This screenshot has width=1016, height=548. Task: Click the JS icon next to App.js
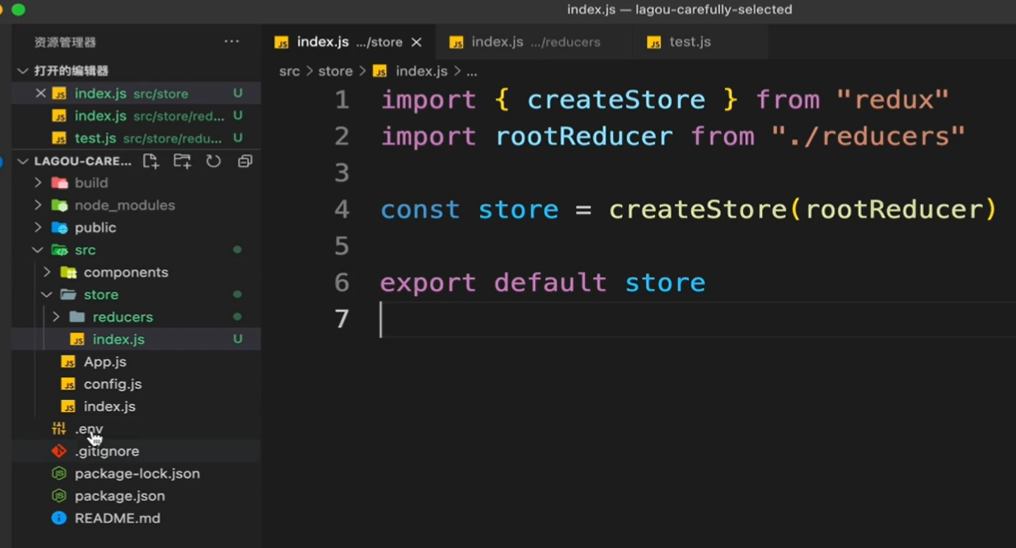coord(68,361)
